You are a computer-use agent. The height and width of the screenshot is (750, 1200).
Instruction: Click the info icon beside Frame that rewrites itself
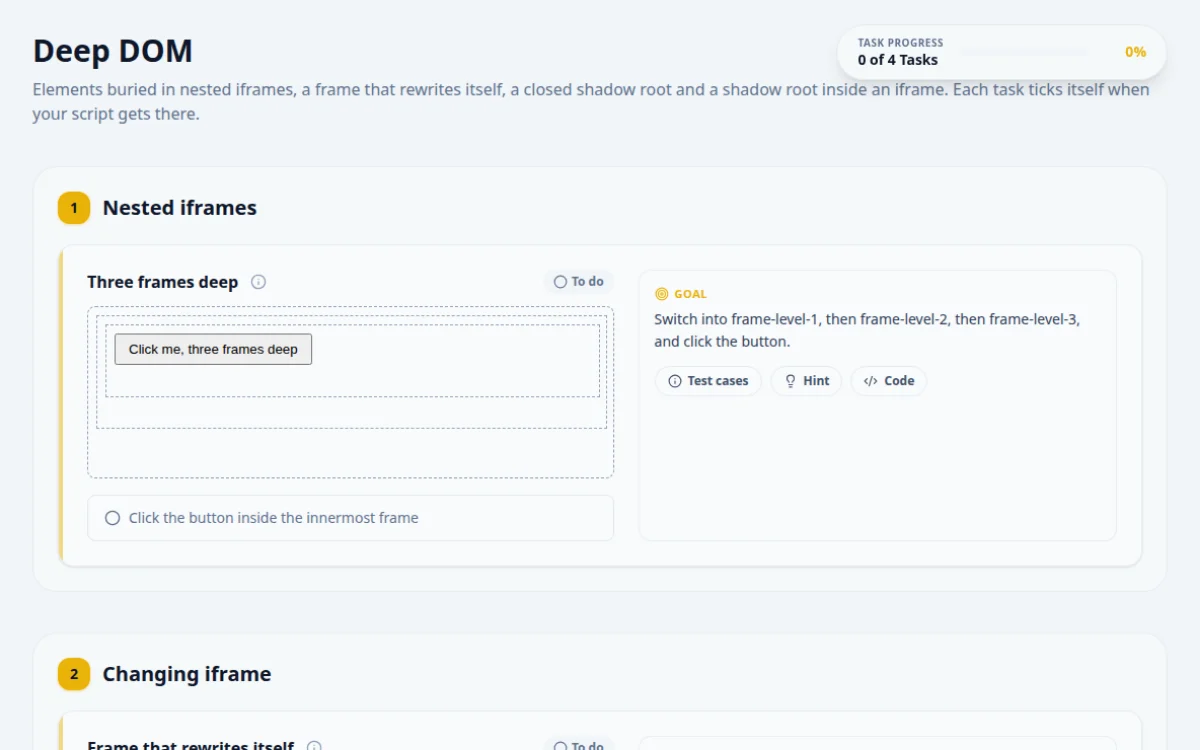pos(314,747)
